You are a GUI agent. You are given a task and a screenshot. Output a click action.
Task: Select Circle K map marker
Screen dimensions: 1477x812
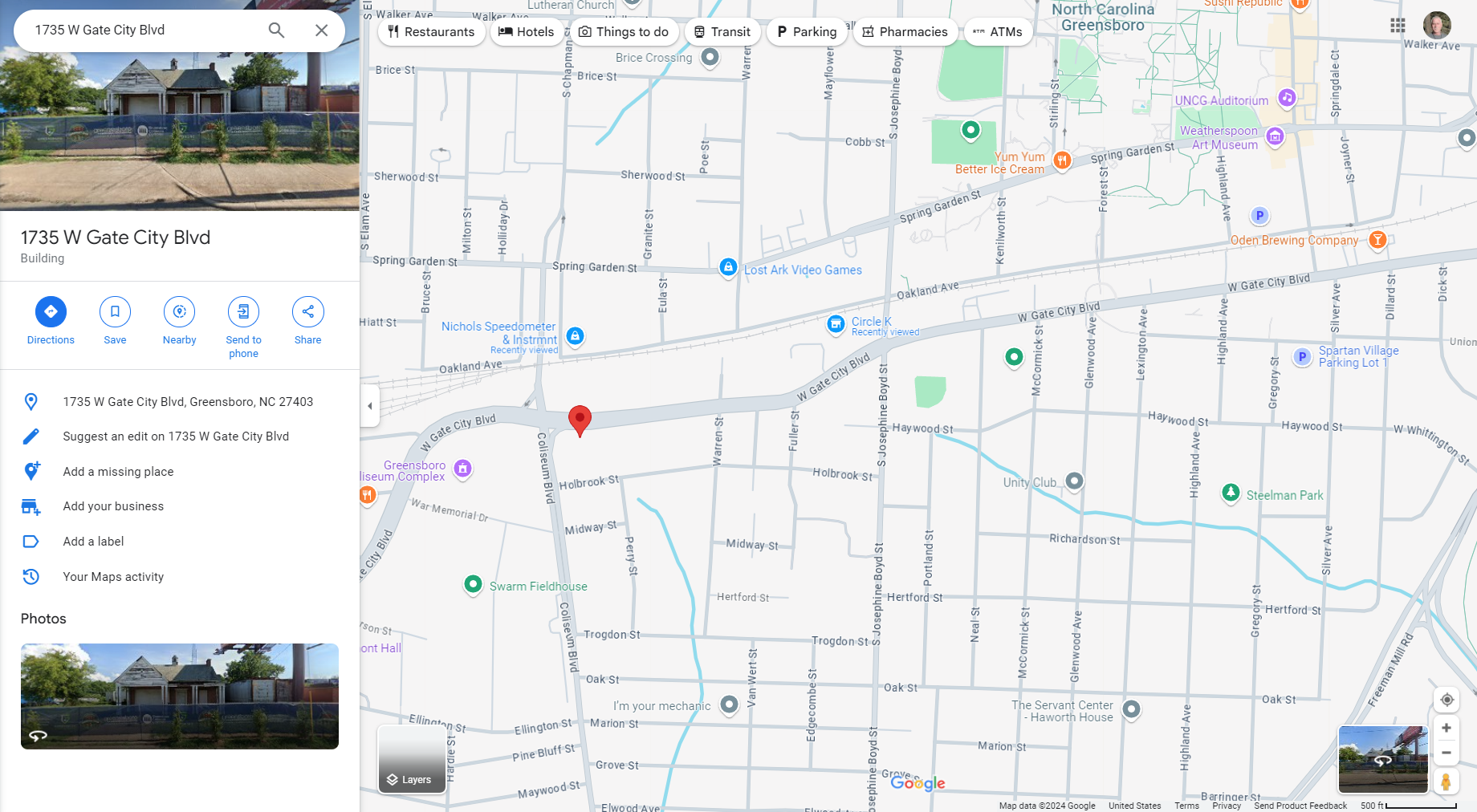coord(836,324)
